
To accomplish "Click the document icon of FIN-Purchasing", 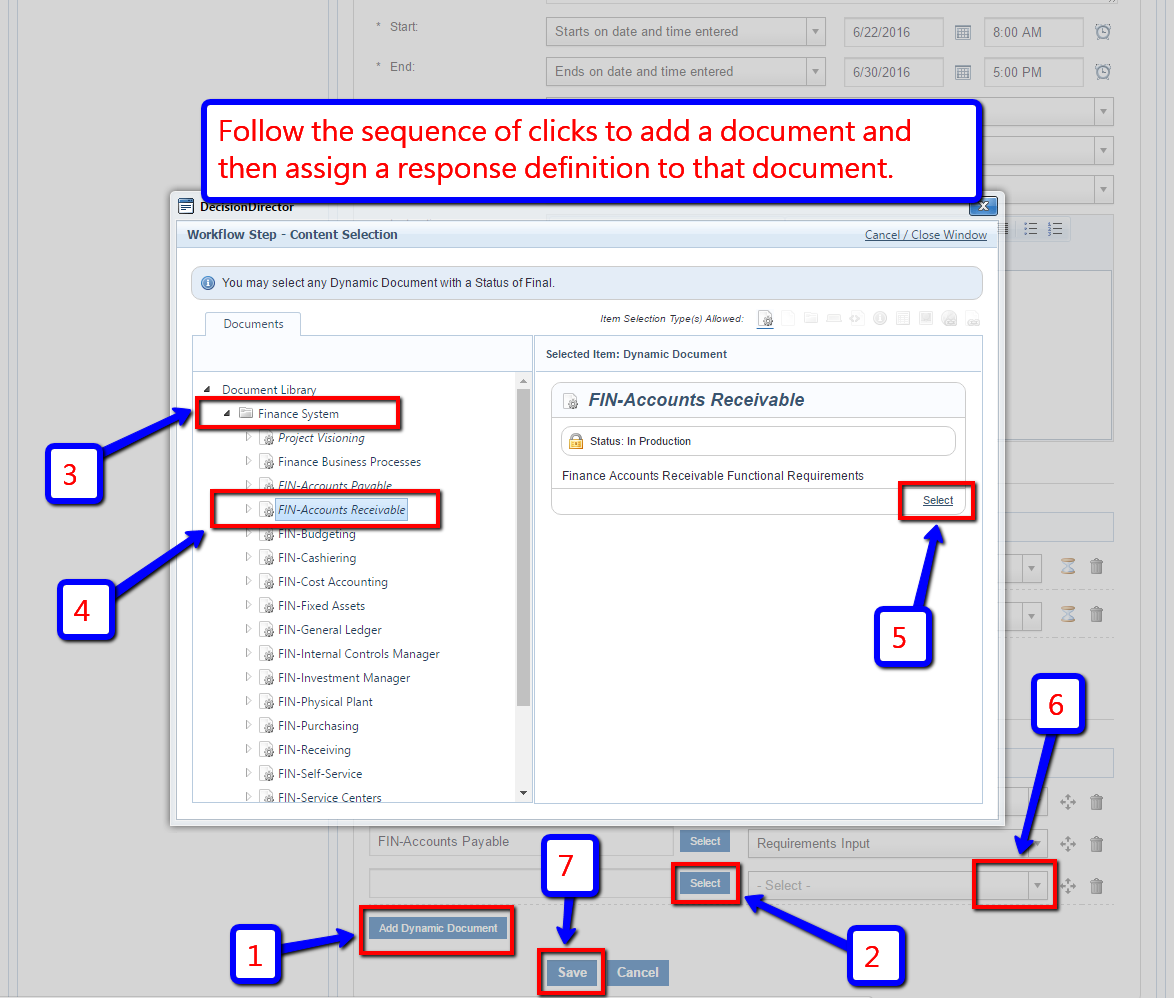I will point(267,725).
